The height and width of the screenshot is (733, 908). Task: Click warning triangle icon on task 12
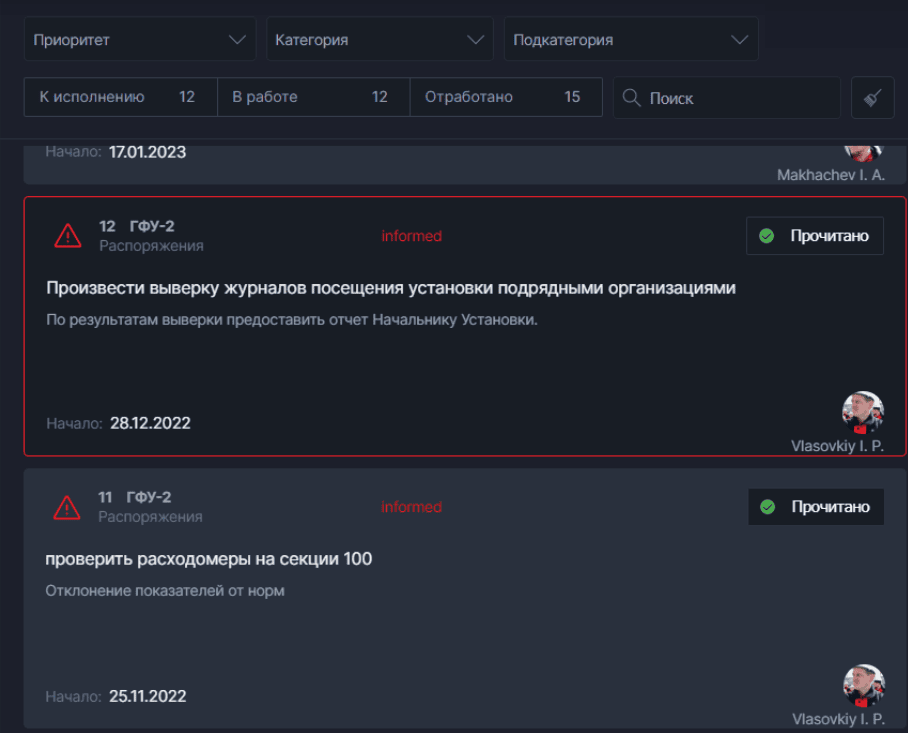[68, 236]
